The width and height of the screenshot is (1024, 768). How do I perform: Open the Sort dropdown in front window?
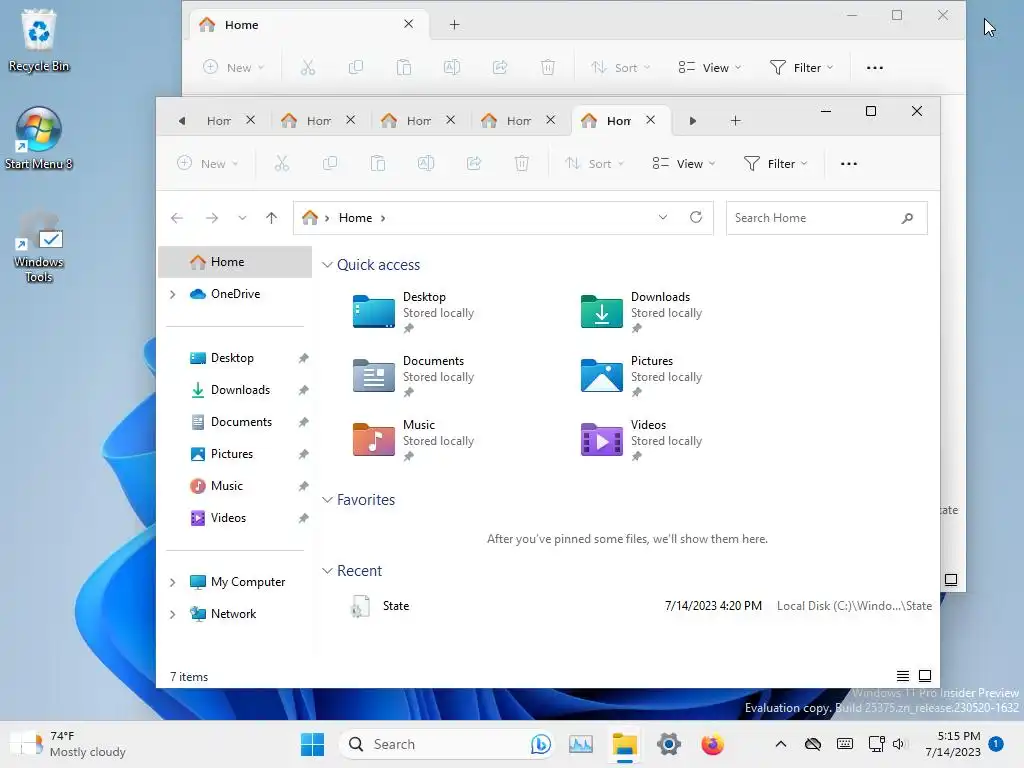click(594, 164)
